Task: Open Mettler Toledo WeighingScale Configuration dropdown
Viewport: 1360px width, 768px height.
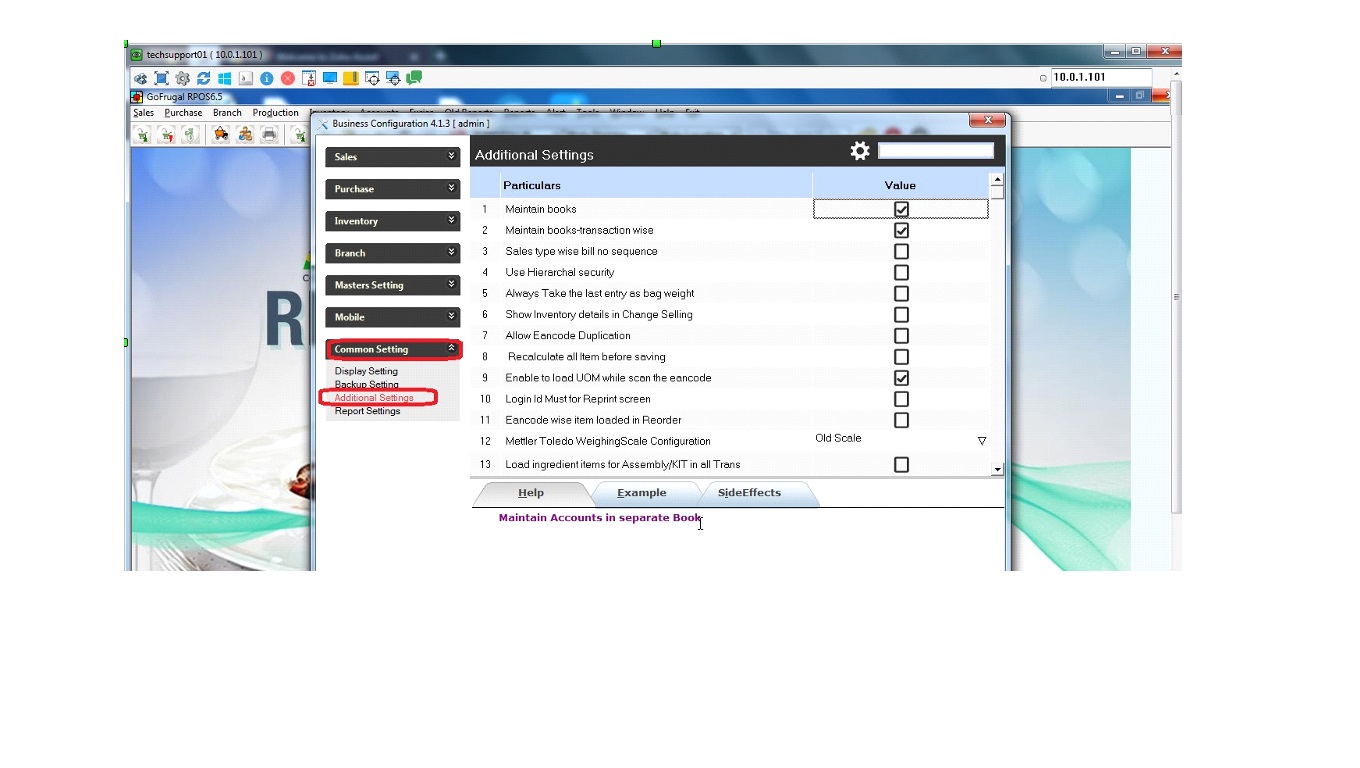Action: [981, 441]
